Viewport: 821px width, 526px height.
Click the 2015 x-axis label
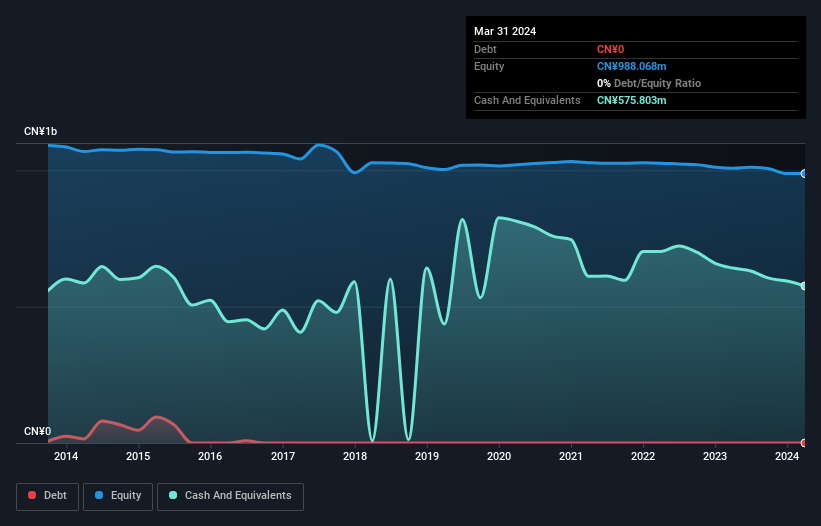tap(138, 456)
